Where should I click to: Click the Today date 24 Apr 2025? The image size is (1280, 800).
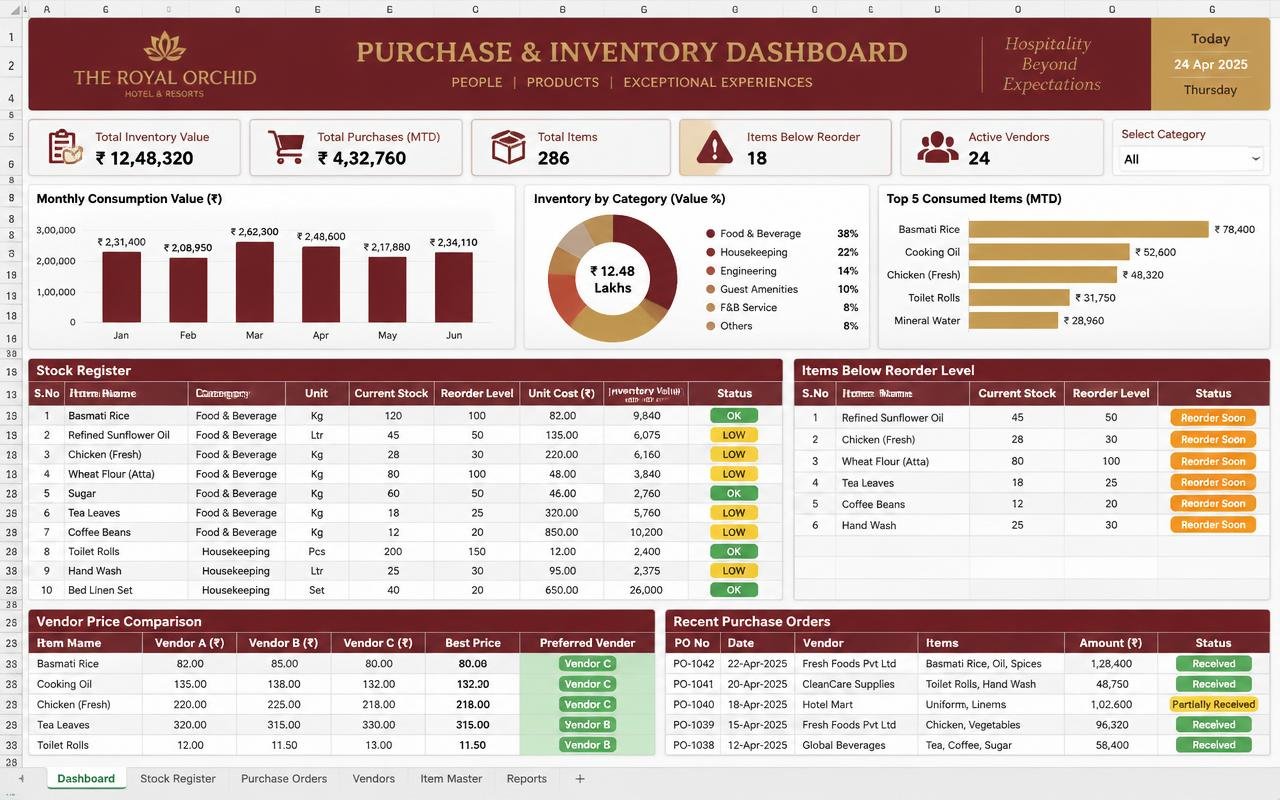[x=1210, y=64]
